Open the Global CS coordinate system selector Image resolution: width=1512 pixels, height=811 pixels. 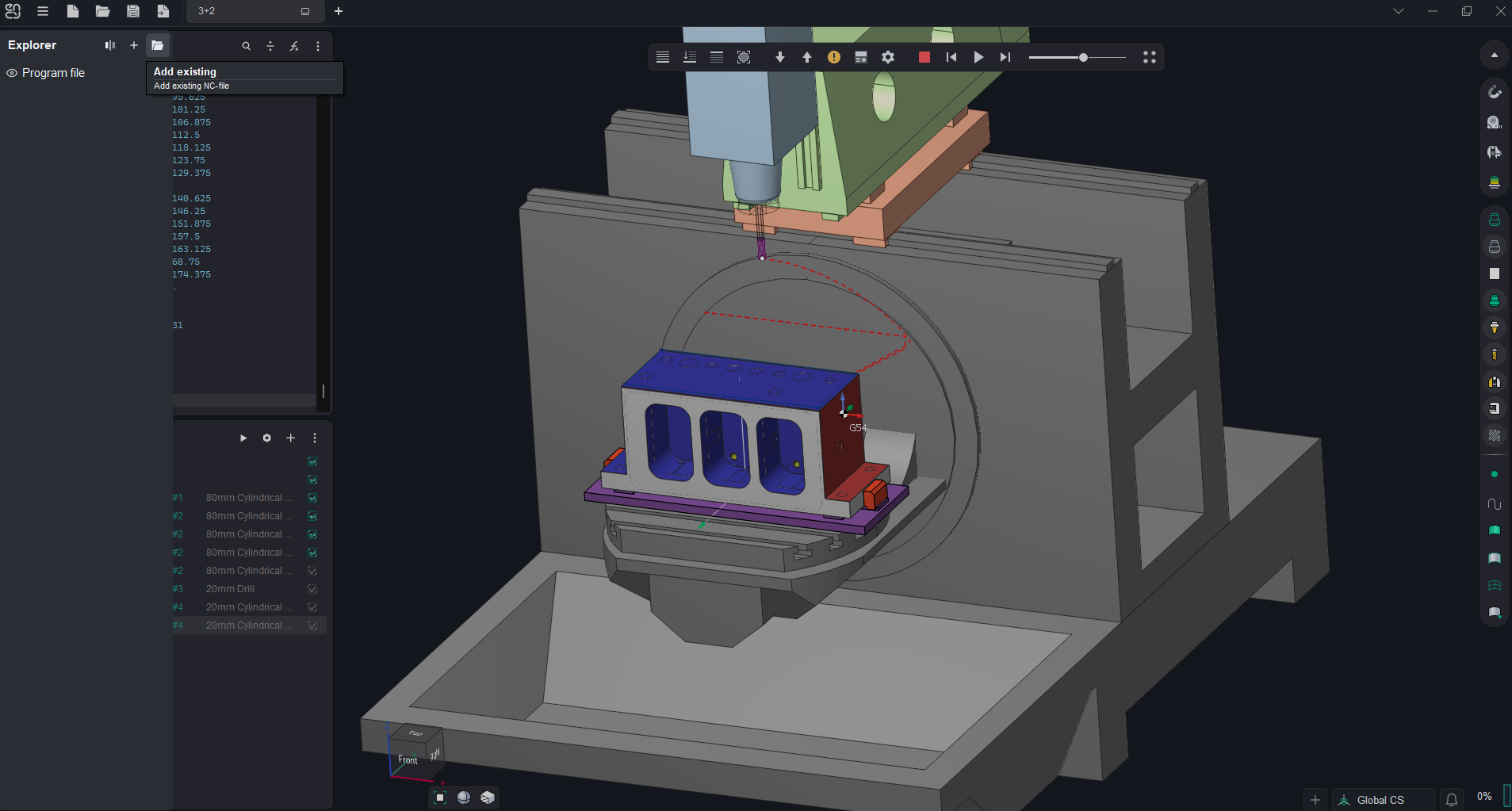point(1380,800)
